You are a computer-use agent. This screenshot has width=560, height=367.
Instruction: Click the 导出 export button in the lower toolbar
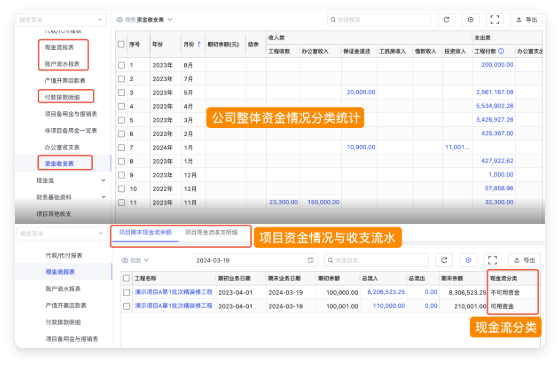point(524,260)
